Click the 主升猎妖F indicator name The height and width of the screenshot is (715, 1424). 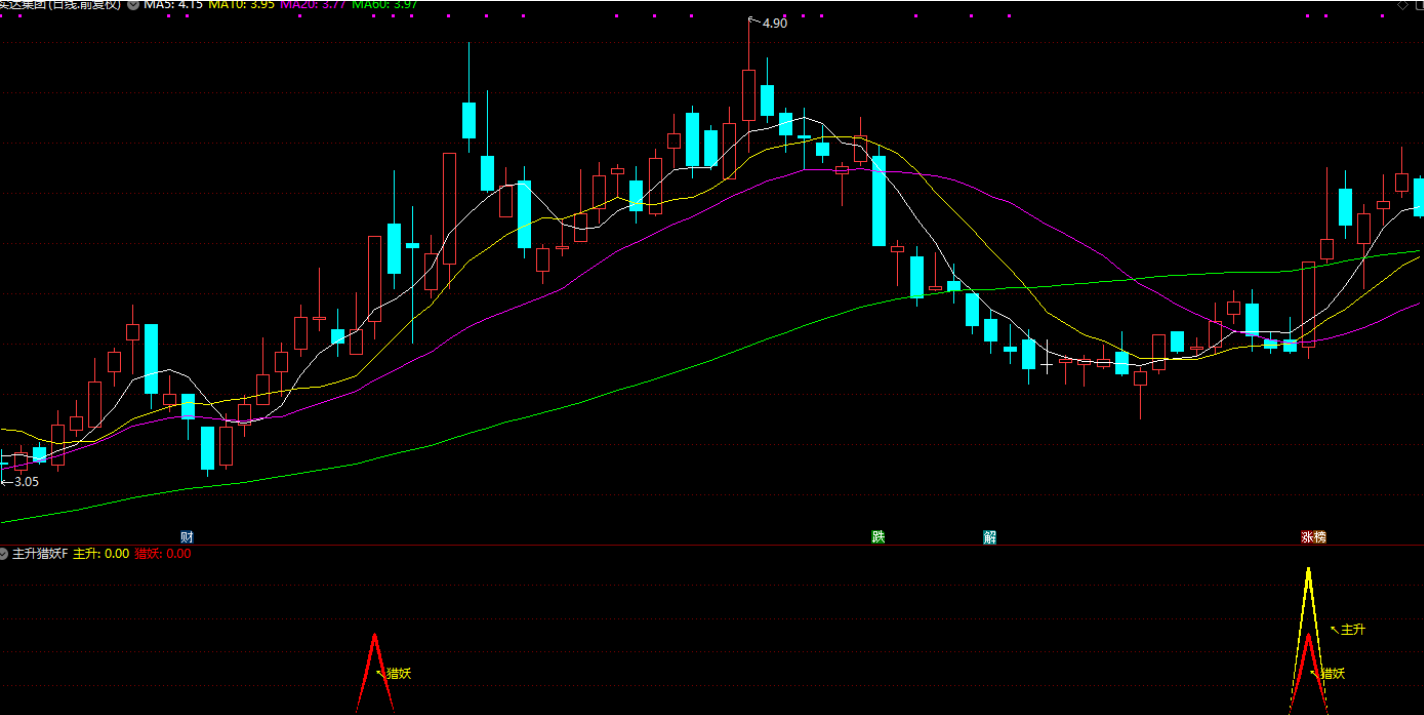[40, 554]
